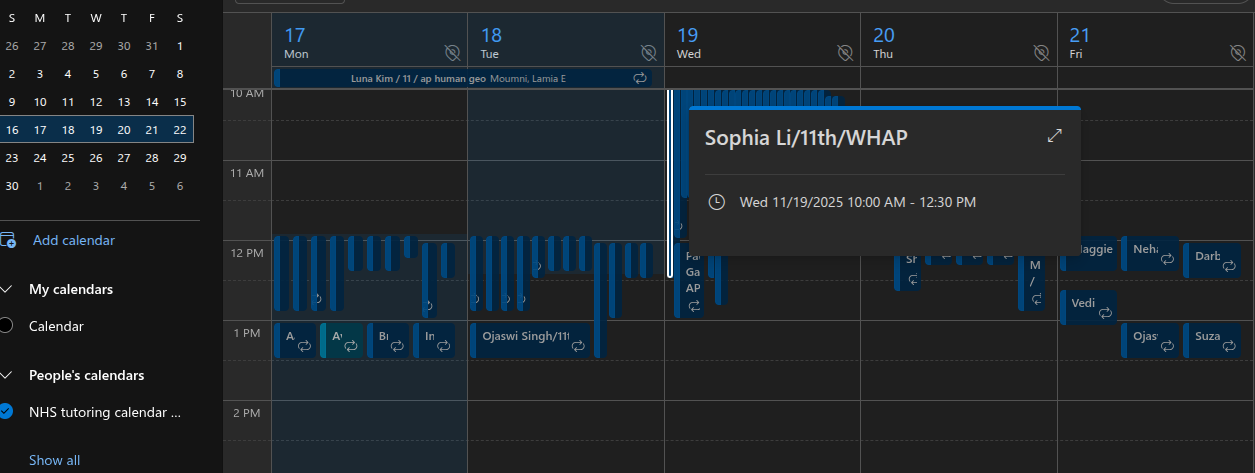Click the Show all link

point(54,460)
